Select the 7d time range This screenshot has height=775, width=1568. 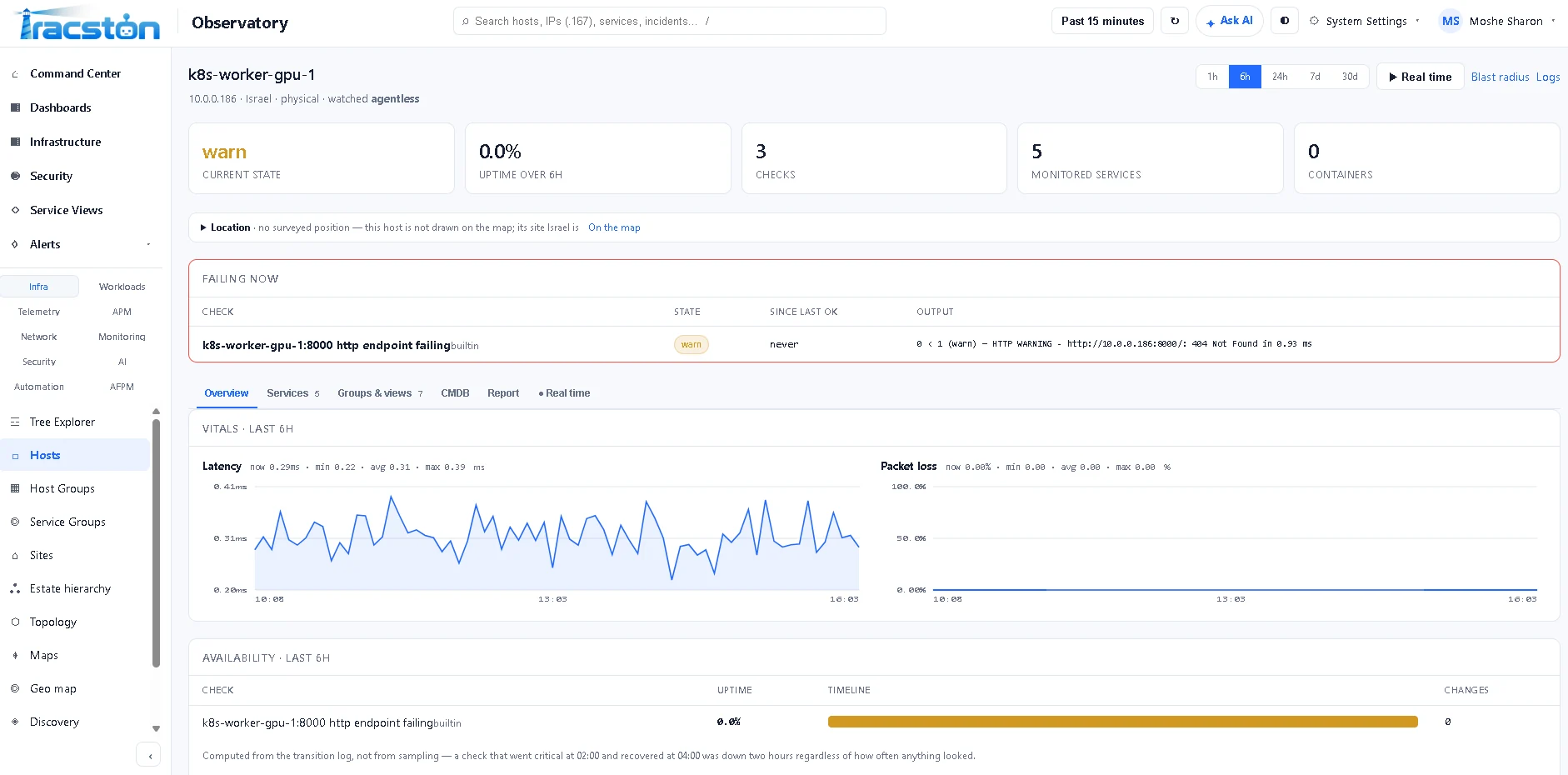[x=1315, y=77]
